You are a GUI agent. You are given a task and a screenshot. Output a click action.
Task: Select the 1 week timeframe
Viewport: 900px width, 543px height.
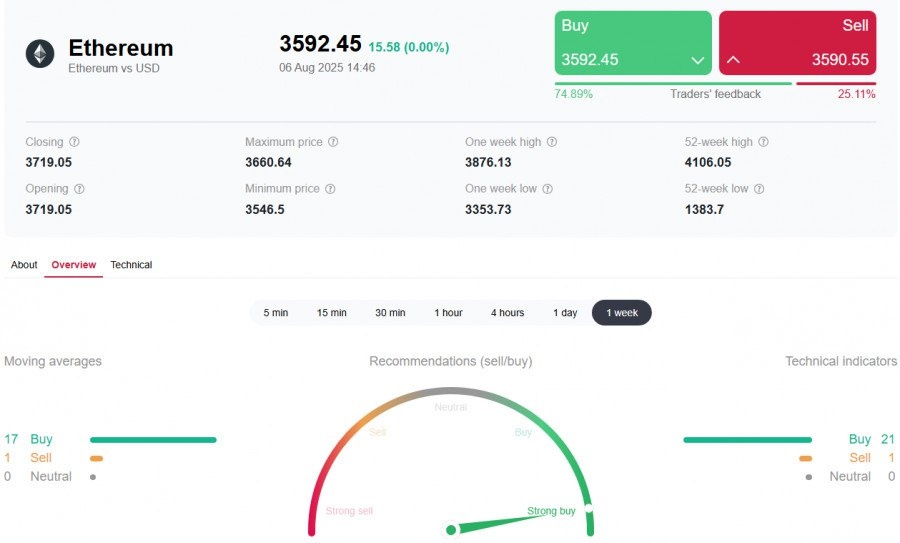click(622, 313)
